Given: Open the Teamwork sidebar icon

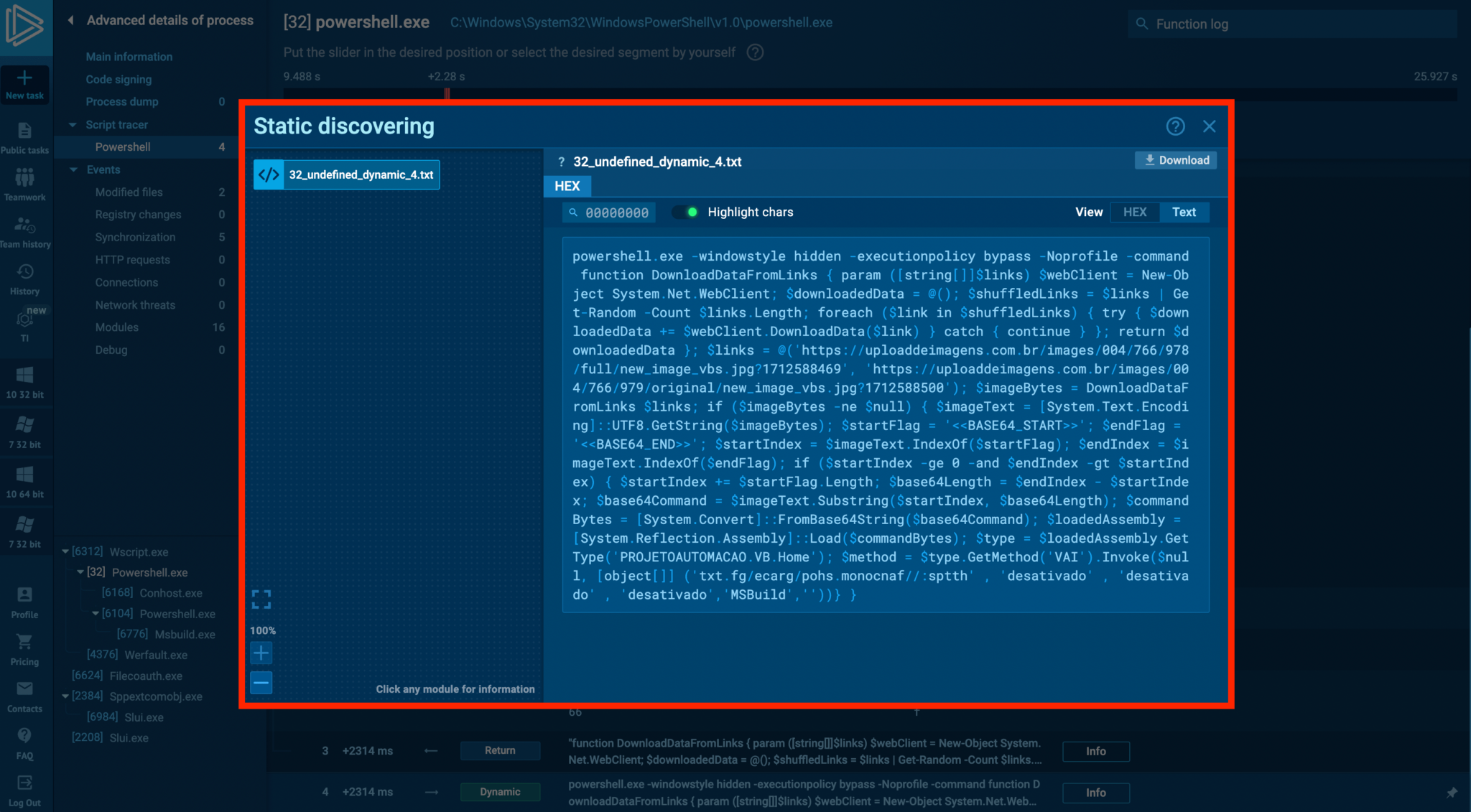Looking at the screenshot, I should 24,177.
